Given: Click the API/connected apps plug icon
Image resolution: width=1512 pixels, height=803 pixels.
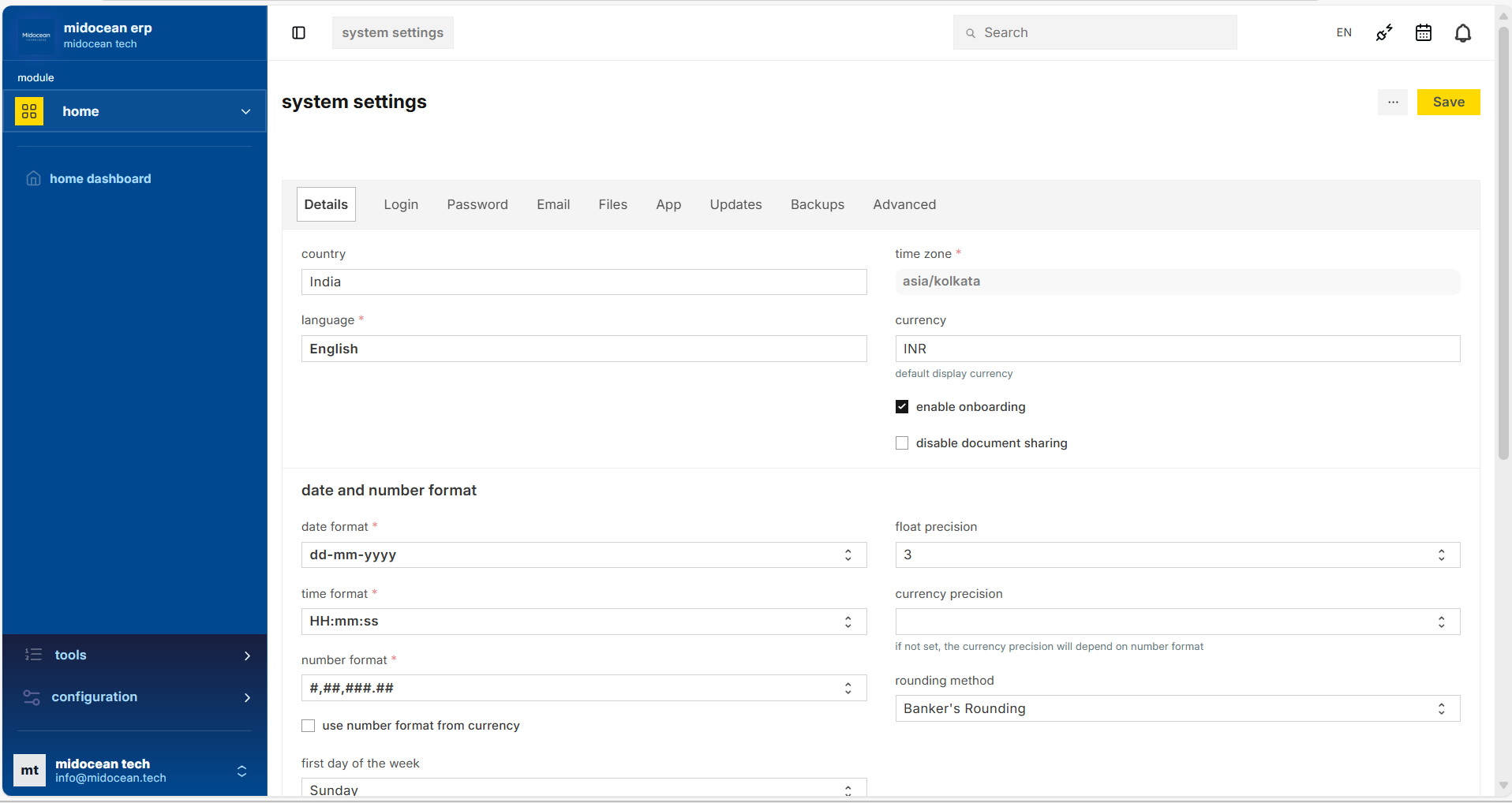Looking at the screenshot, I should pyautogui.click(x=1383, y=32).
